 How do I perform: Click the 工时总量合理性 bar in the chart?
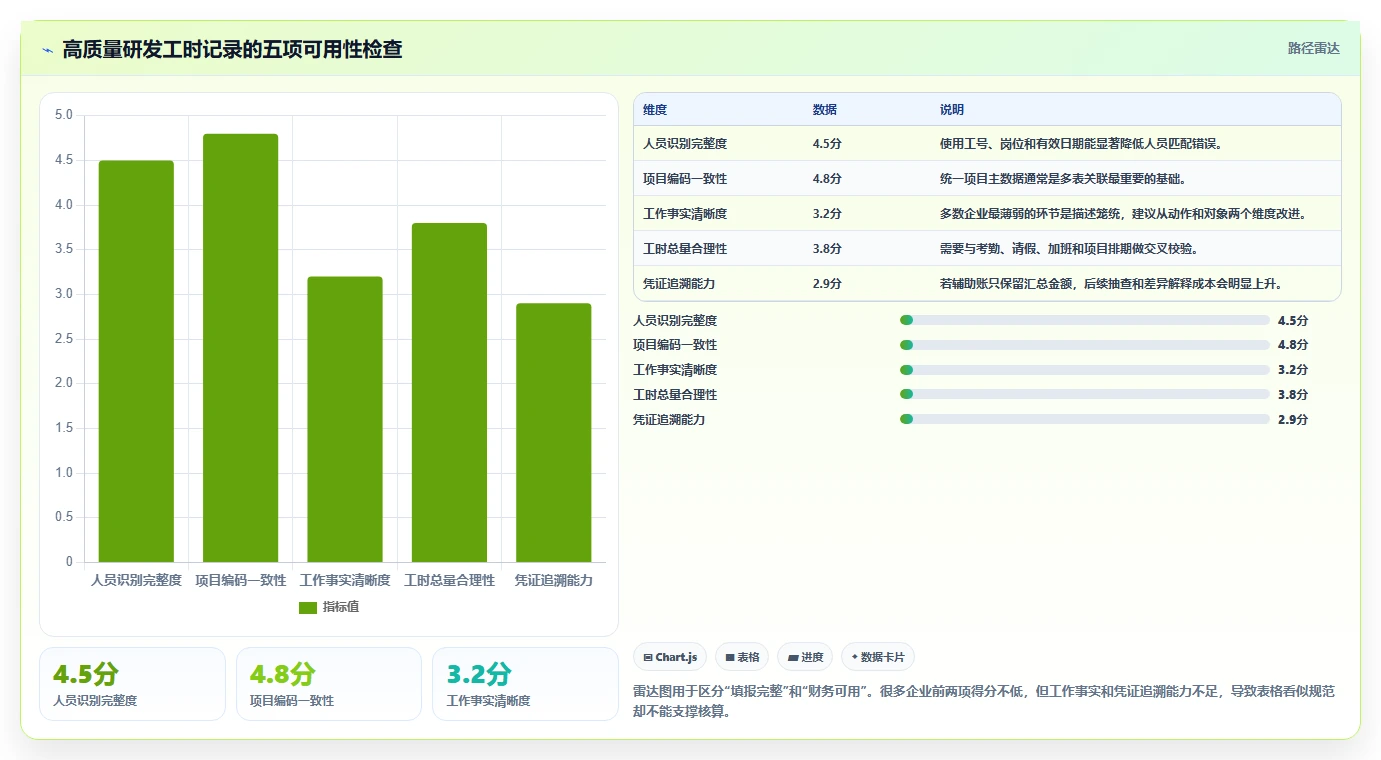(449, 392)
